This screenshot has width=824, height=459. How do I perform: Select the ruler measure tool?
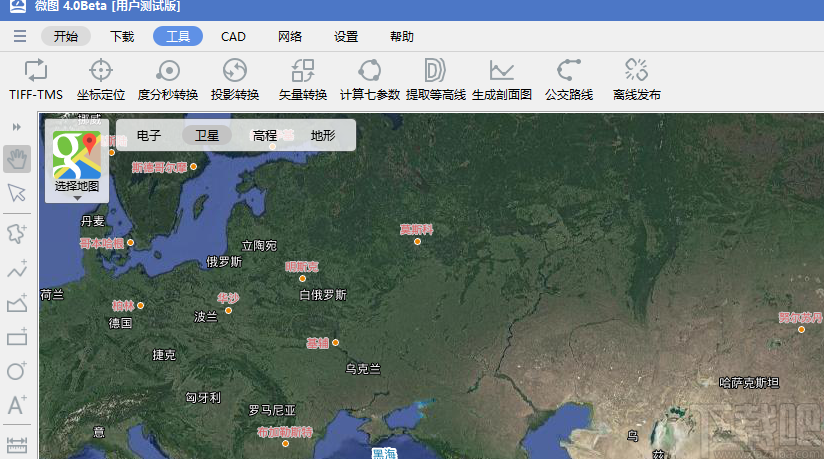pos(17,445)
